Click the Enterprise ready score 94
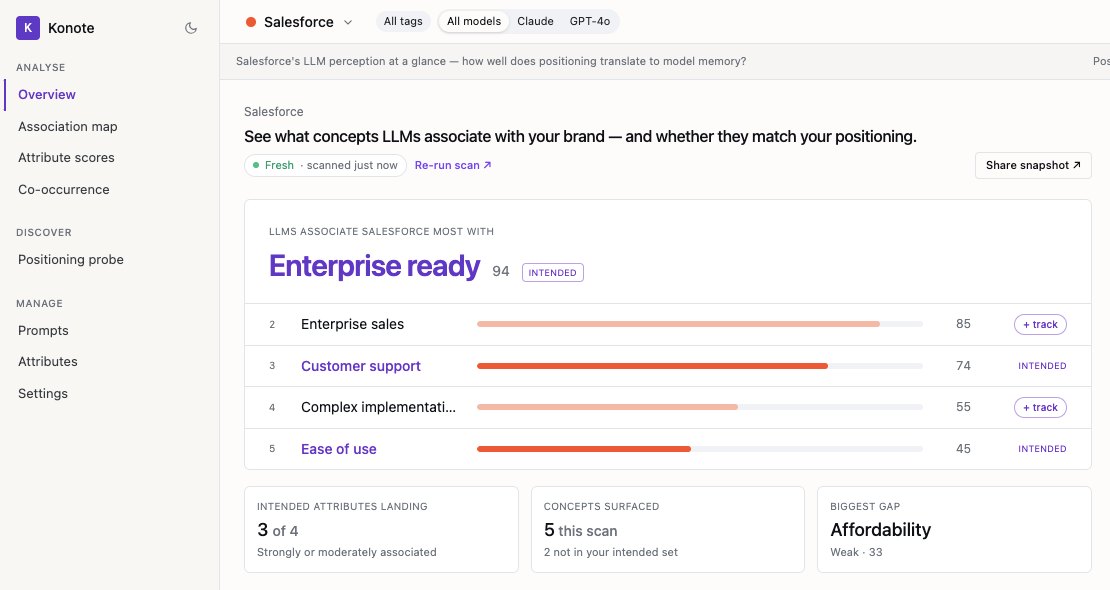Image resolution: width=1110 pixels, height=590 pixels. pos(500,271)
